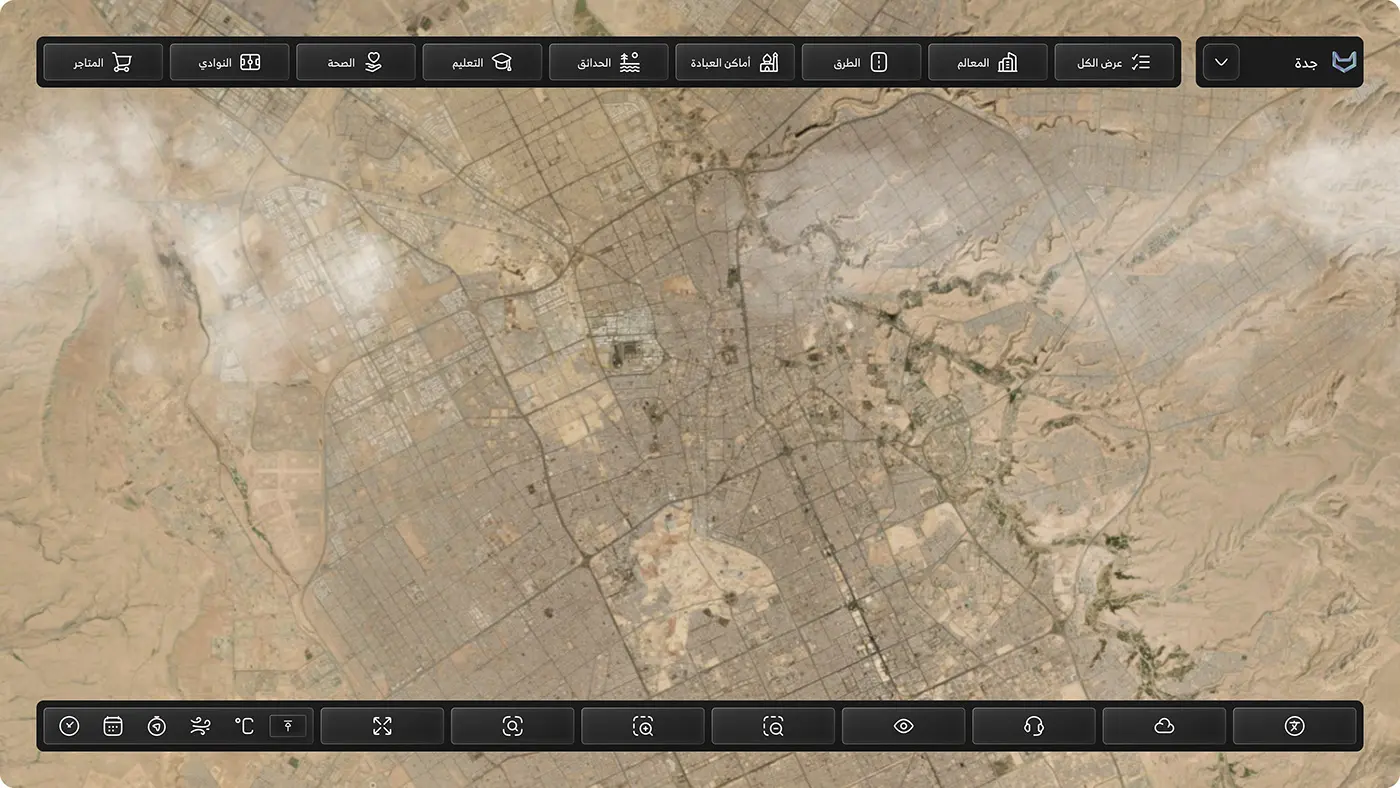The width and height of the screenshot is (1400, 788).
Task: Zoom out of the map
Action: click(773, 726)
